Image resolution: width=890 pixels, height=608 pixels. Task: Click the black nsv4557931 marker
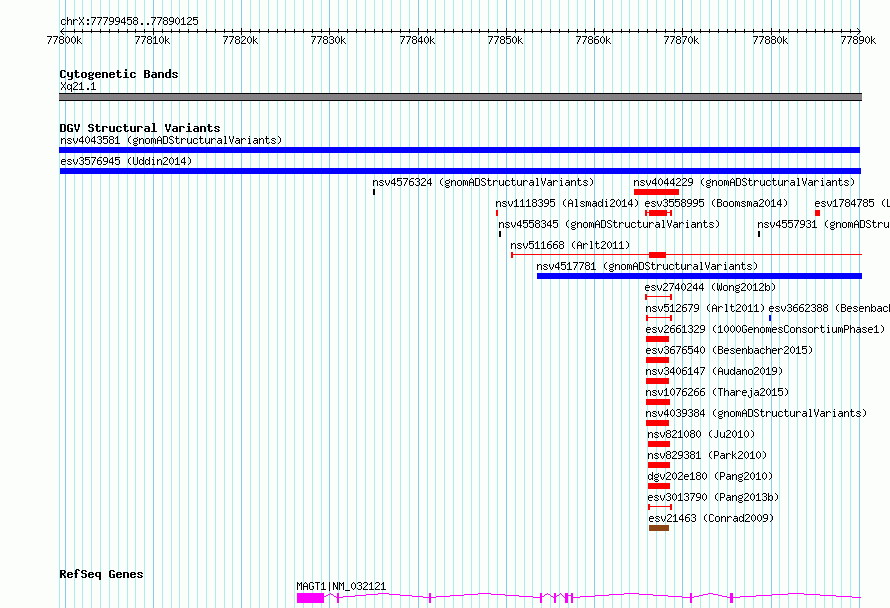point(759,234)
